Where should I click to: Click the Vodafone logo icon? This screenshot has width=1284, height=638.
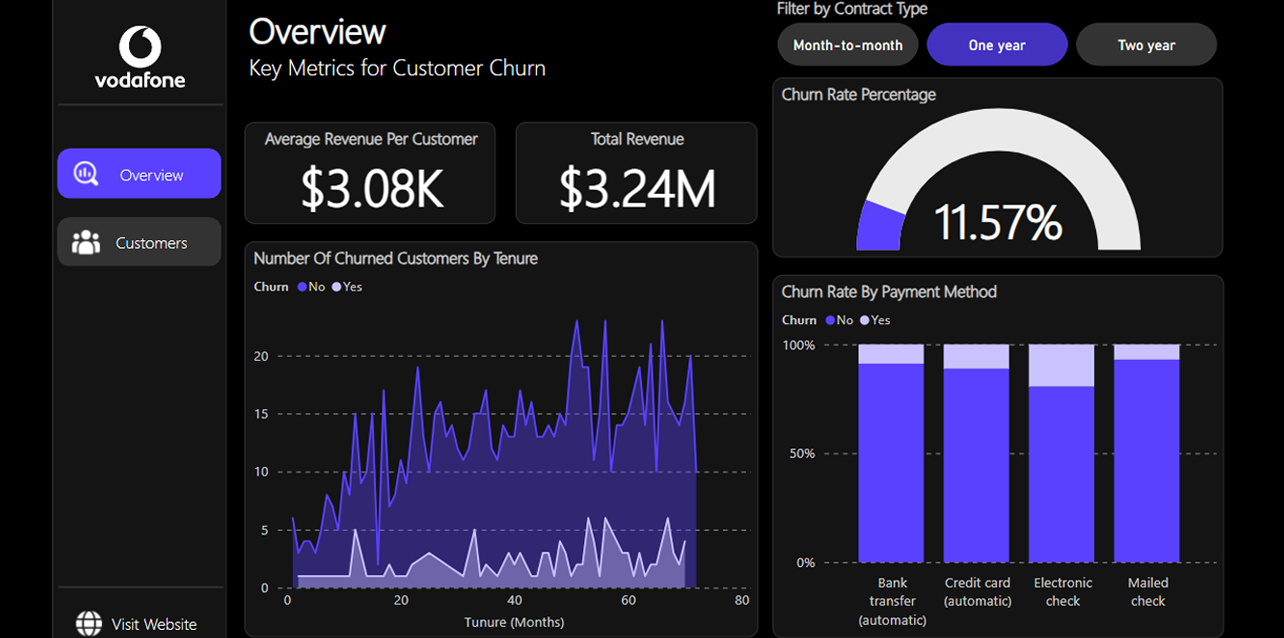pos(140,46)
